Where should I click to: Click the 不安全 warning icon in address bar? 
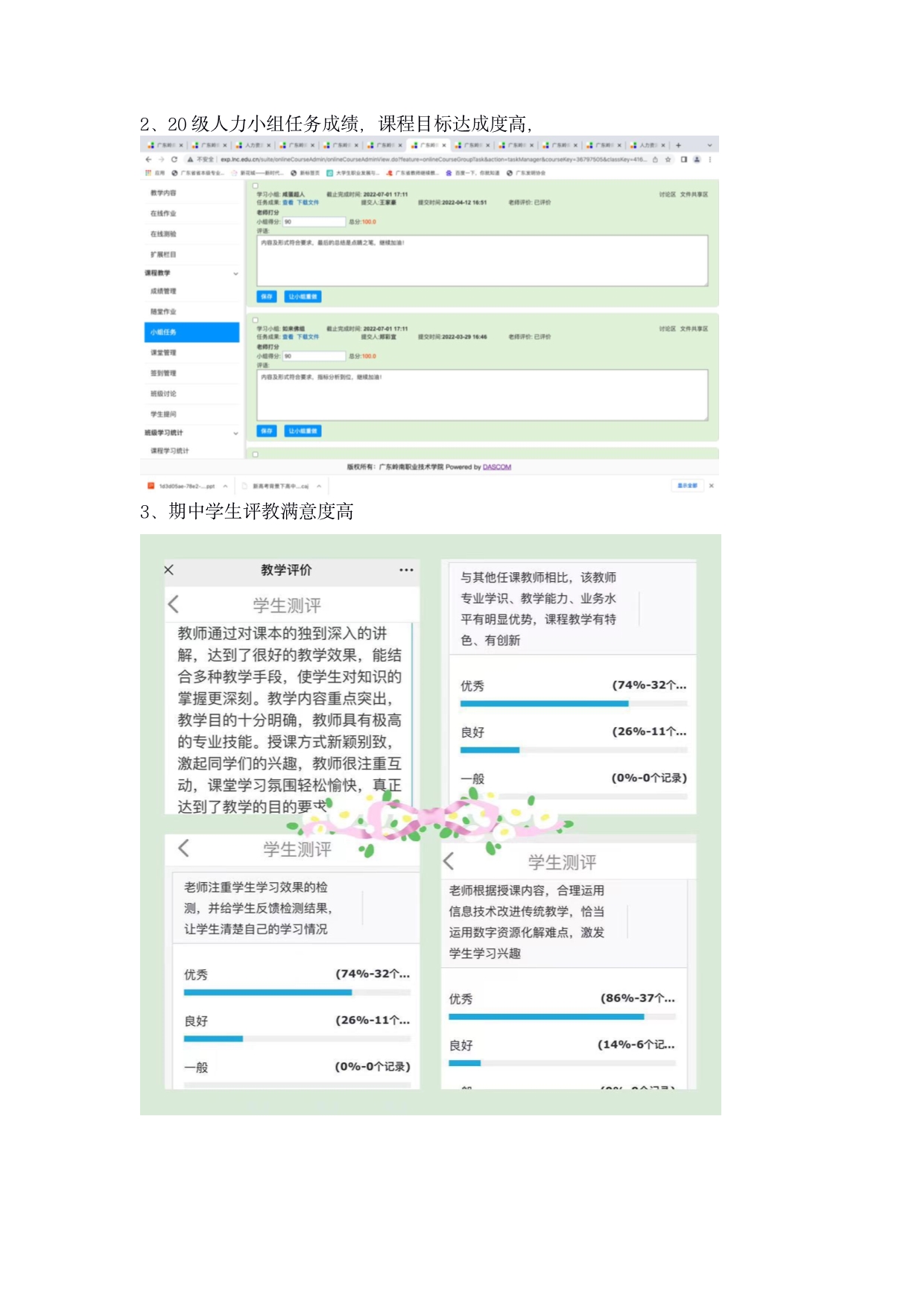pyautogui.click(x=191, y=159)
